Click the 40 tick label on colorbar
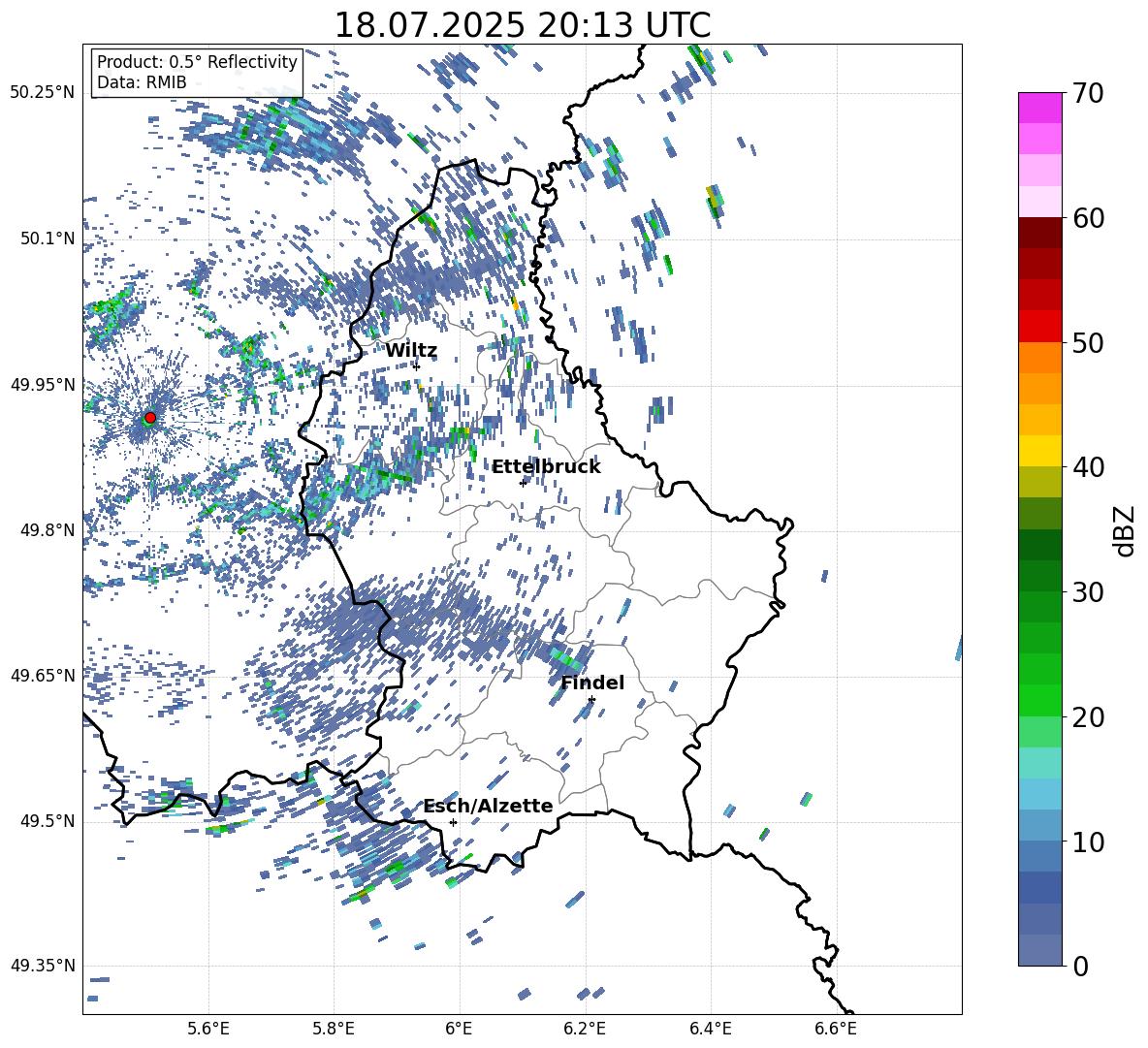This screenshot has width=1148, height=1048. click(x=1088, y=467)
